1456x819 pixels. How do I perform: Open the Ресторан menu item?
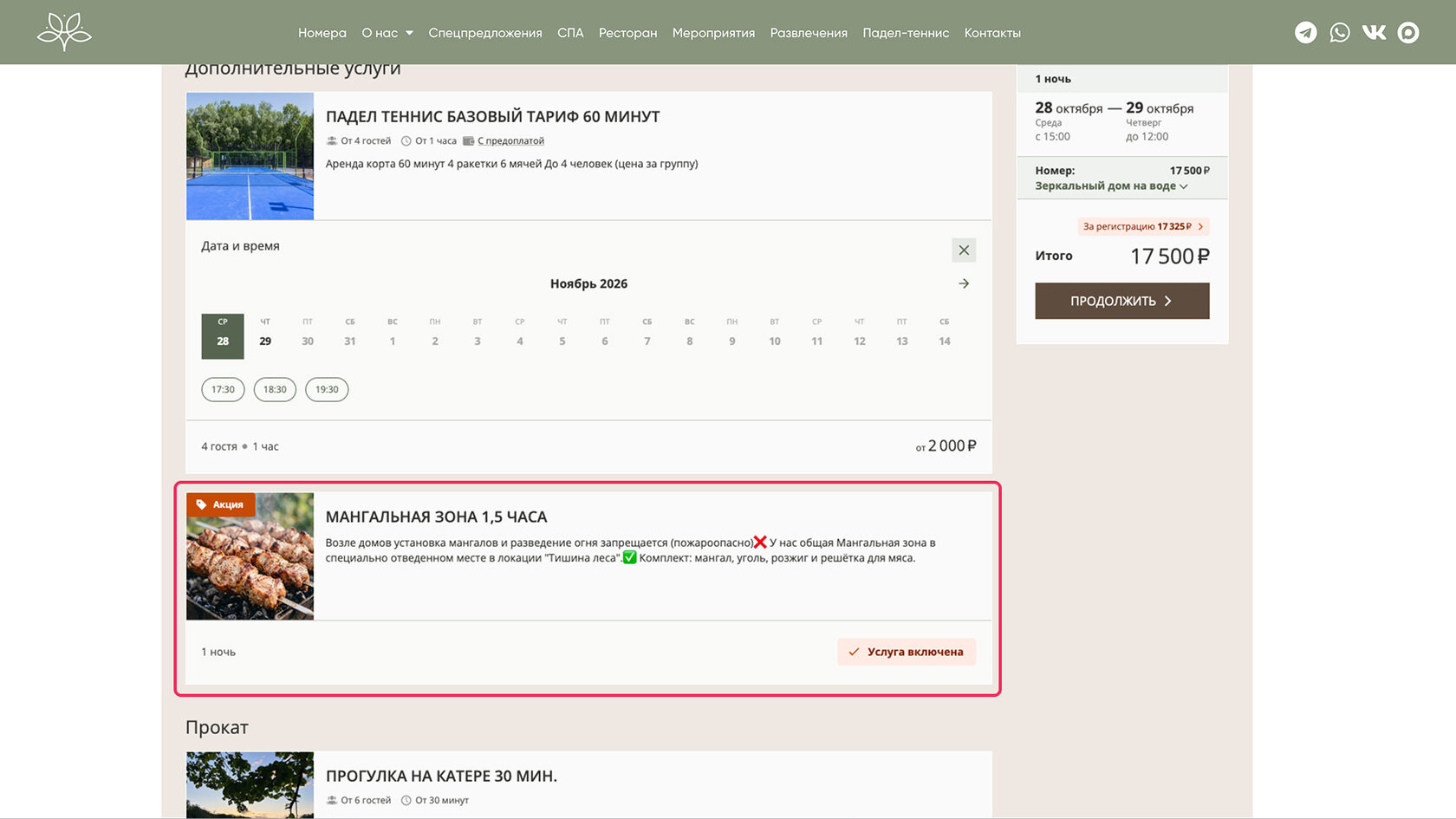[628, 33]
